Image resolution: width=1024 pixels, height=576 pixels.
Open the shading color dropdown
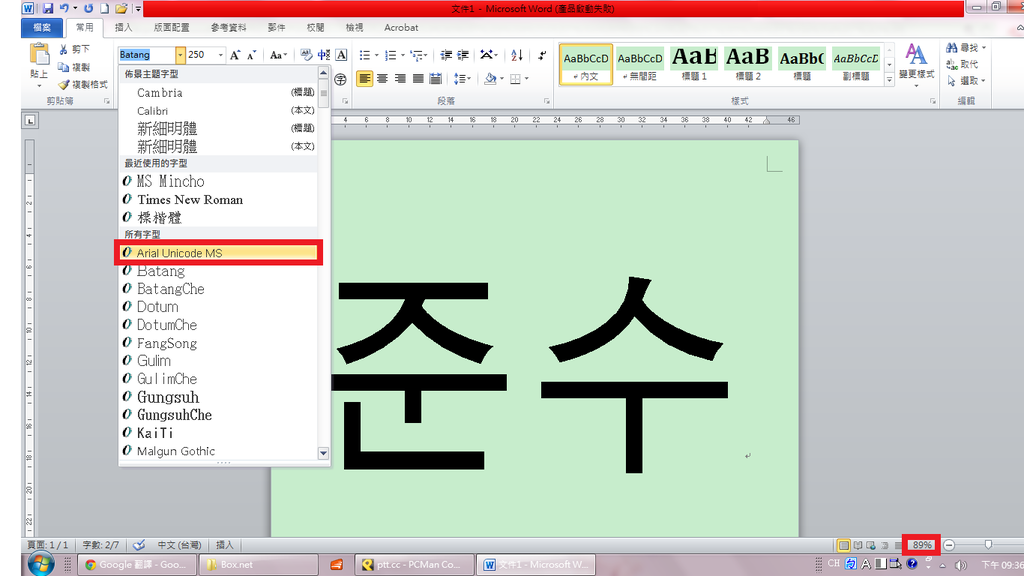[x=502, y=79]
